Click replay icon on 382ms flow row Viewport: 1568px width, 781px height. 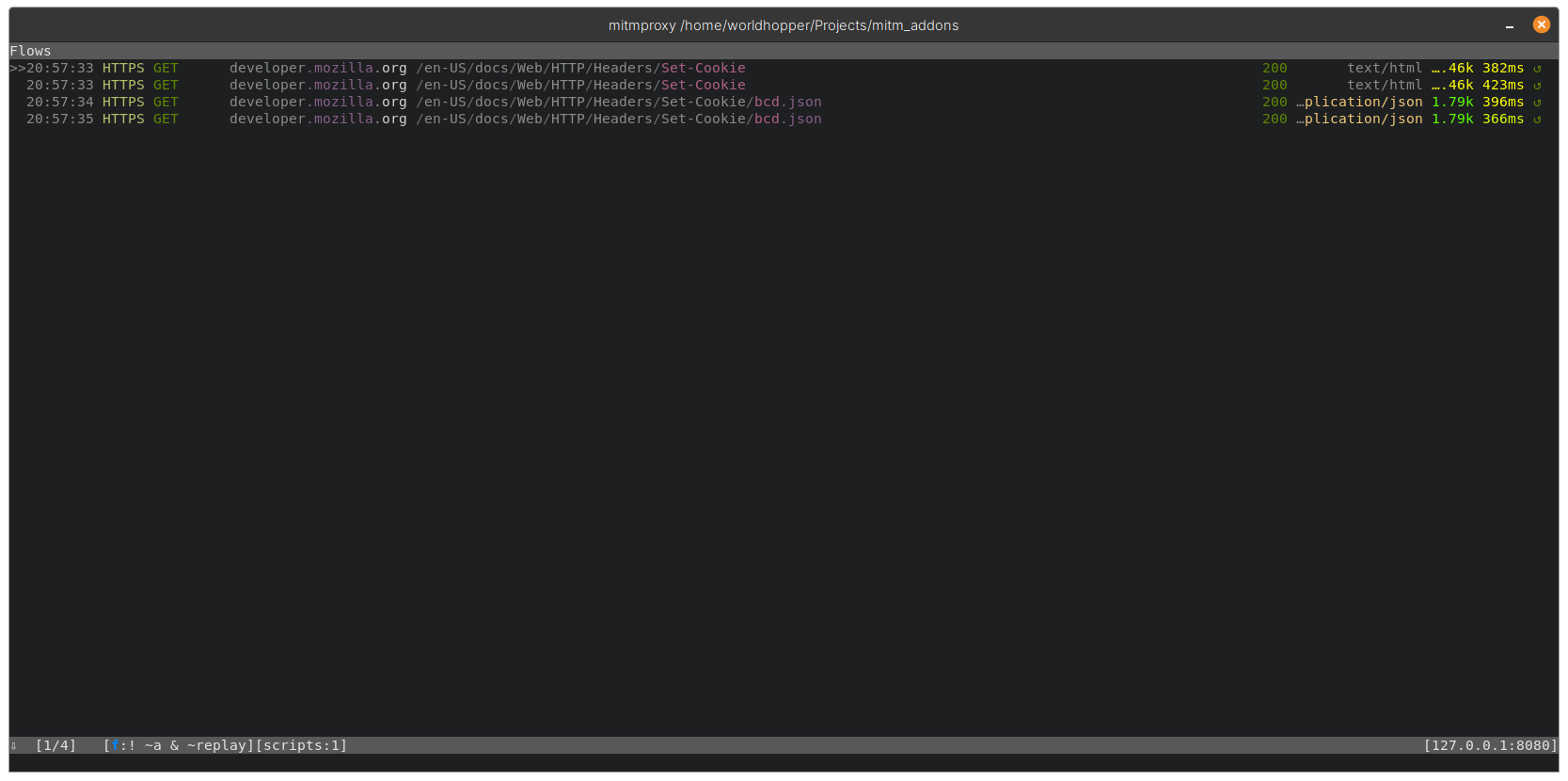coord(1537,69)
